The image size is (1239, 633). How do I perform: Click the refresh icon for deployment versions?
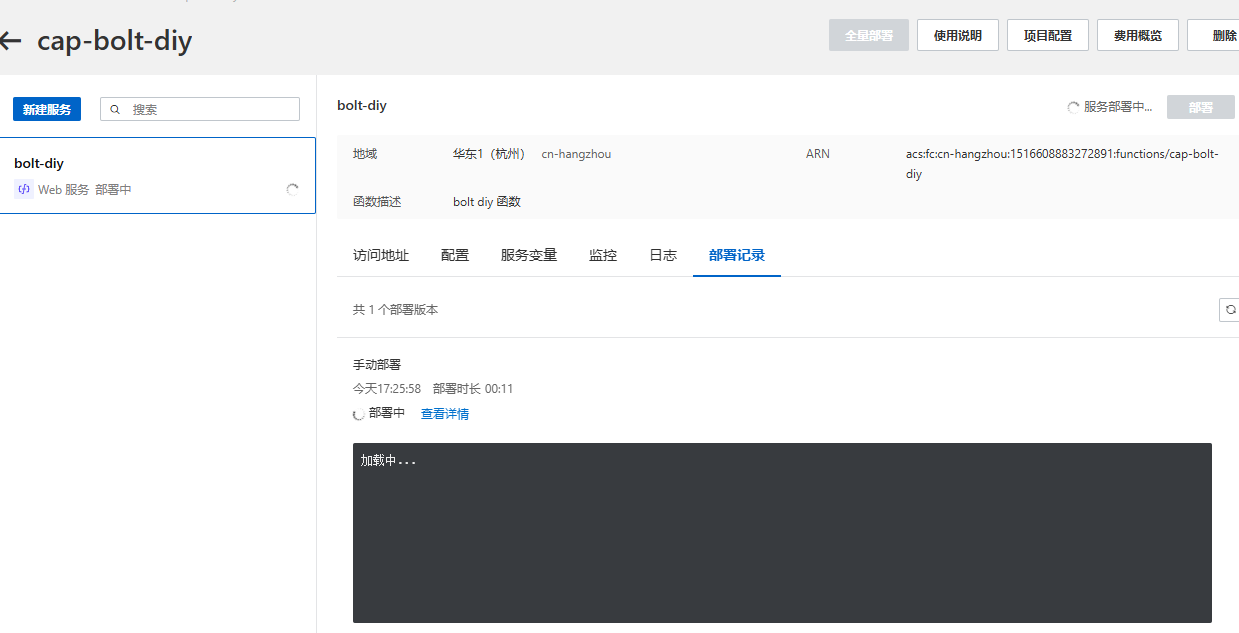coord(1230,310)
